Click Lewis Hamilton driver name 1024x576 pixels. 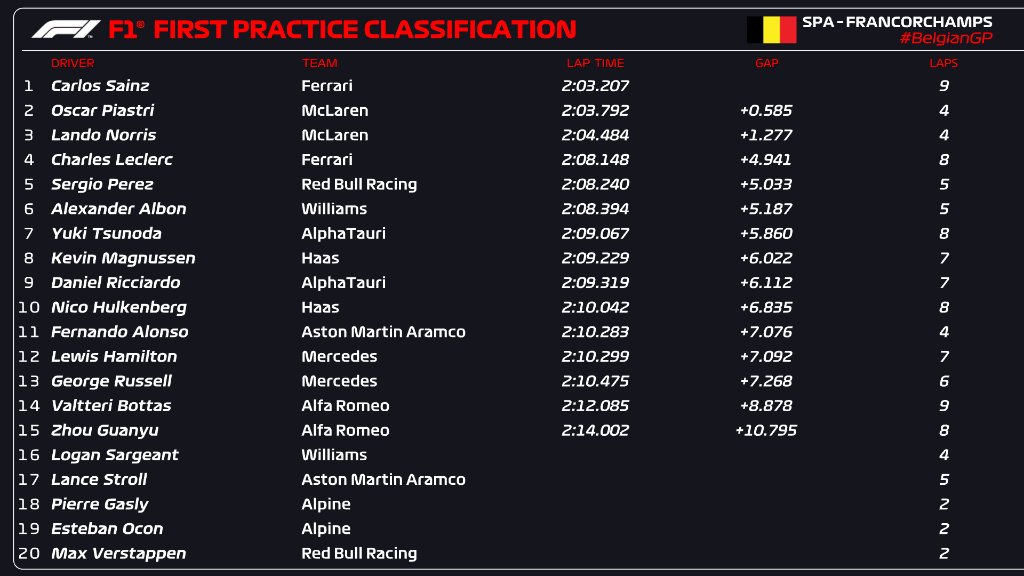(x=114, y=356)
